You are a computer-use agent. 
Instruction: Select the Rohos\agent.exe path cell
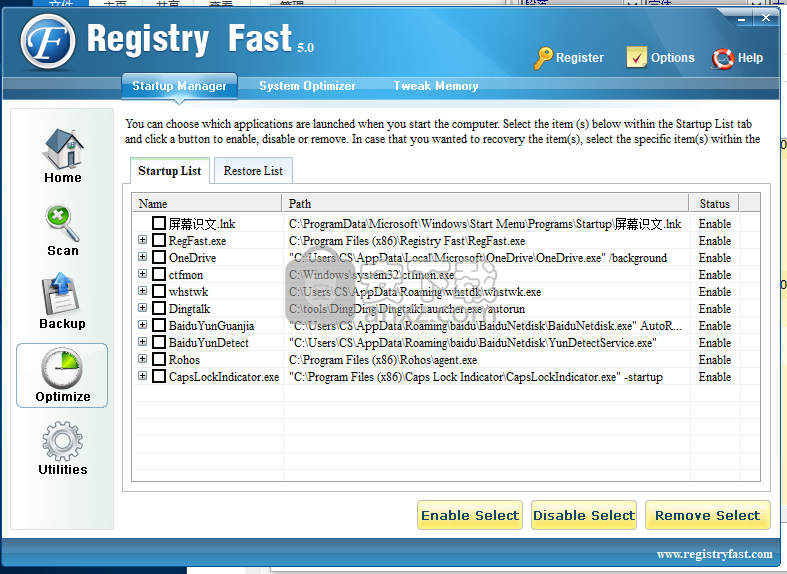487,360
